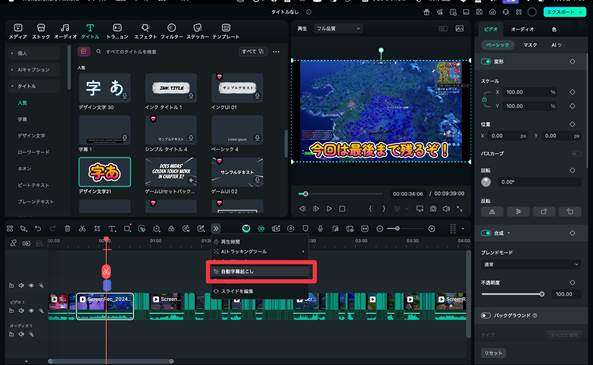The height and width of the screenshot is (365, 593).
Task: Switch to the オーディオ properties tab
Action: click(x=522, y=29)
